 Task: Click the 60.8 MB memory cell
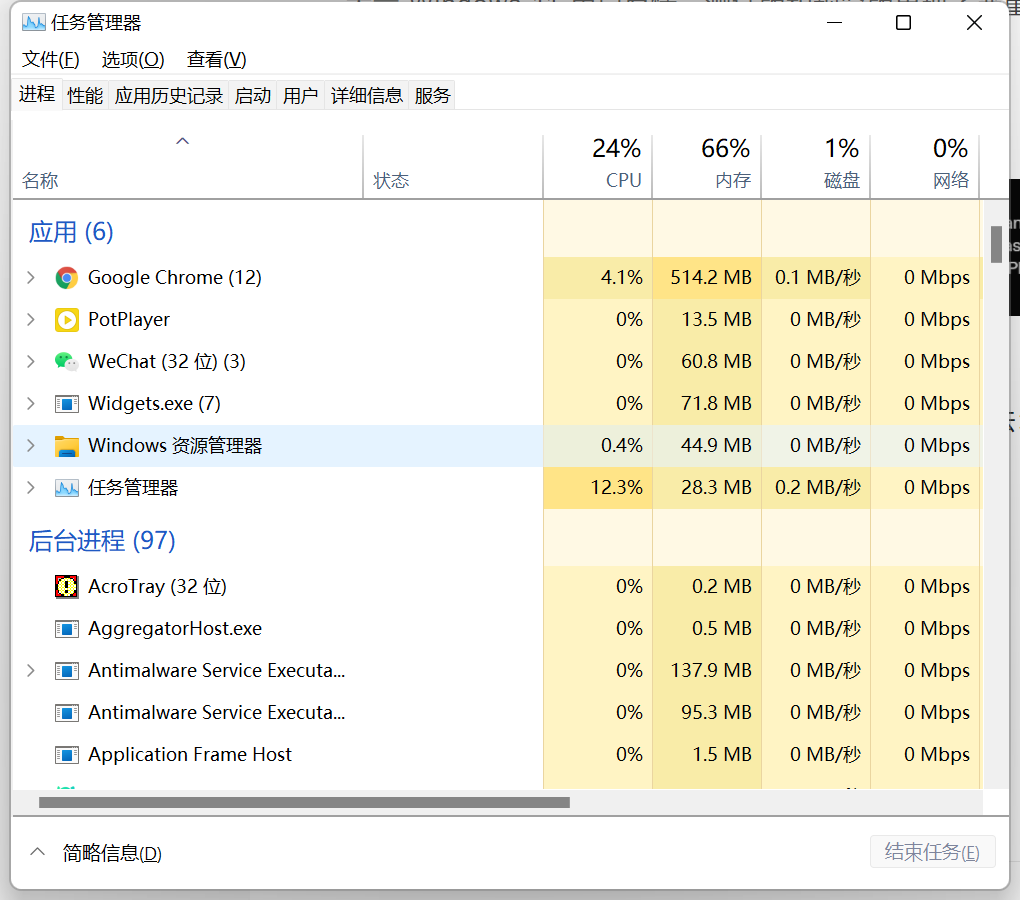point(707,362)
